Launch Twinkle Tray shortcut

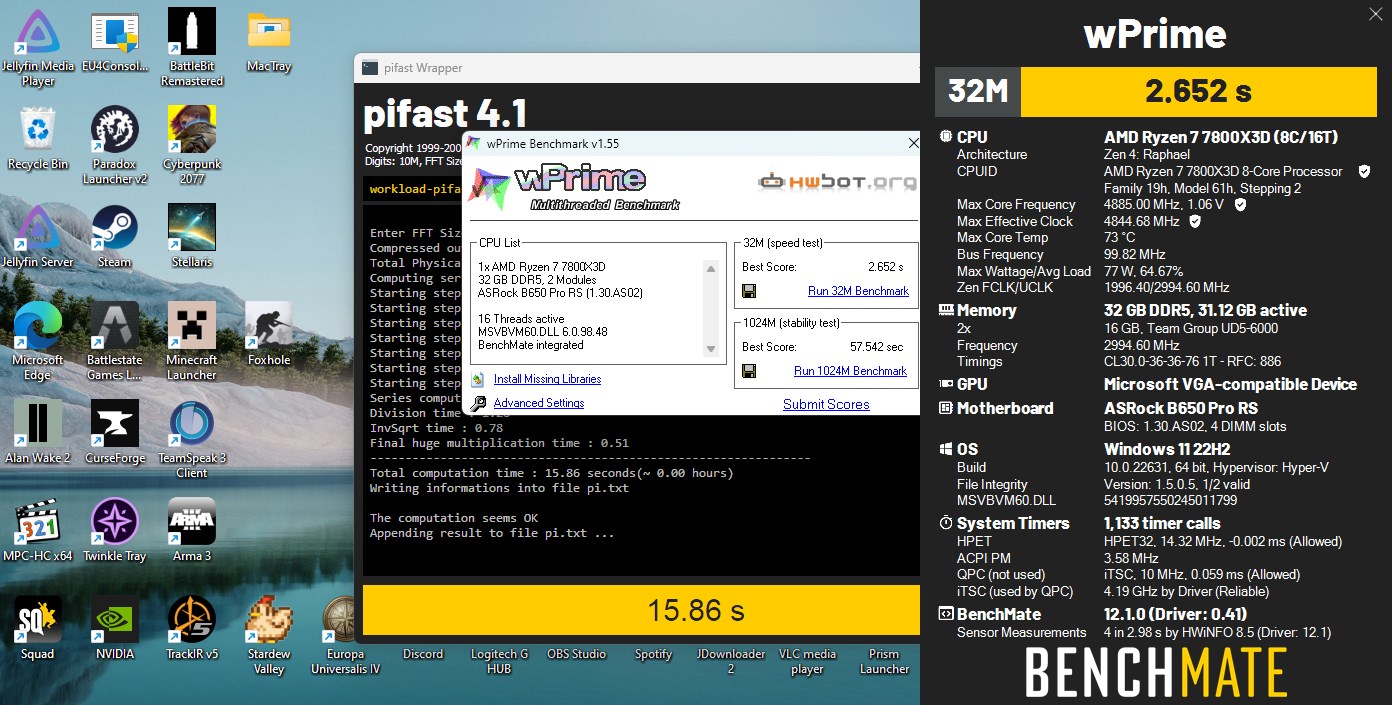click(115, 531)
